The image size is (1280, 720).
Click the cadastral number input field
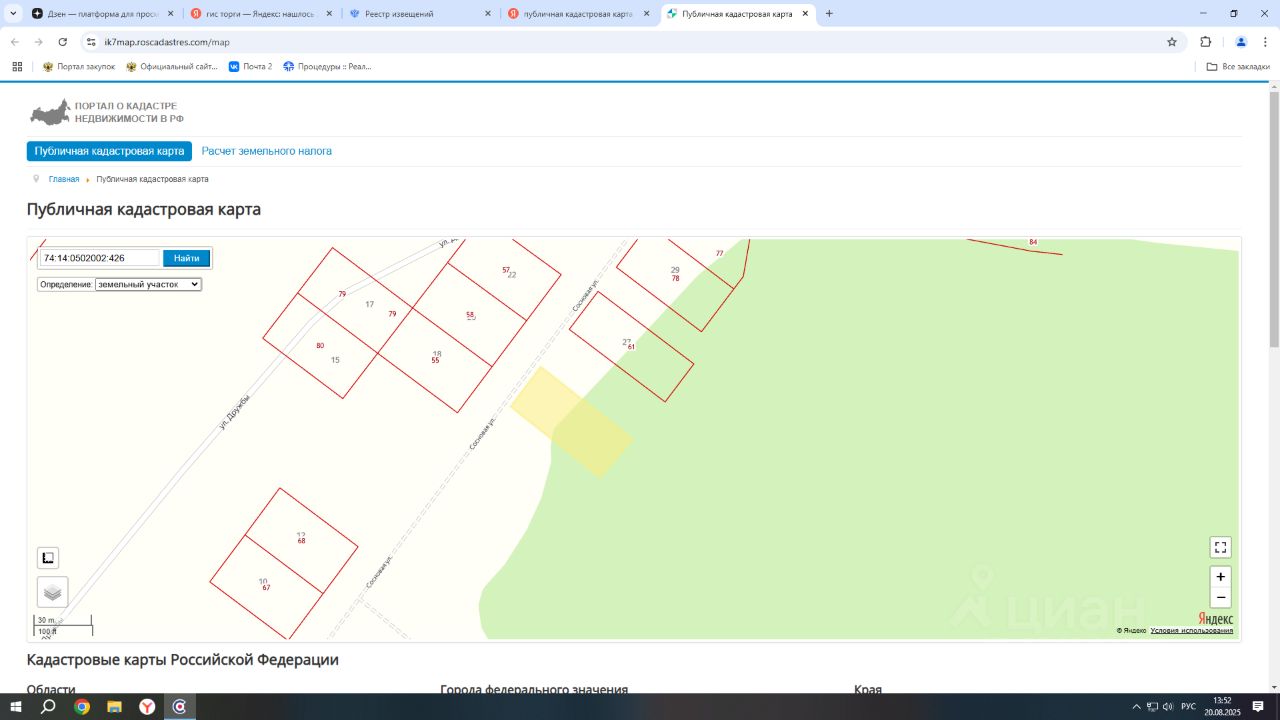[x=100, y=258]
